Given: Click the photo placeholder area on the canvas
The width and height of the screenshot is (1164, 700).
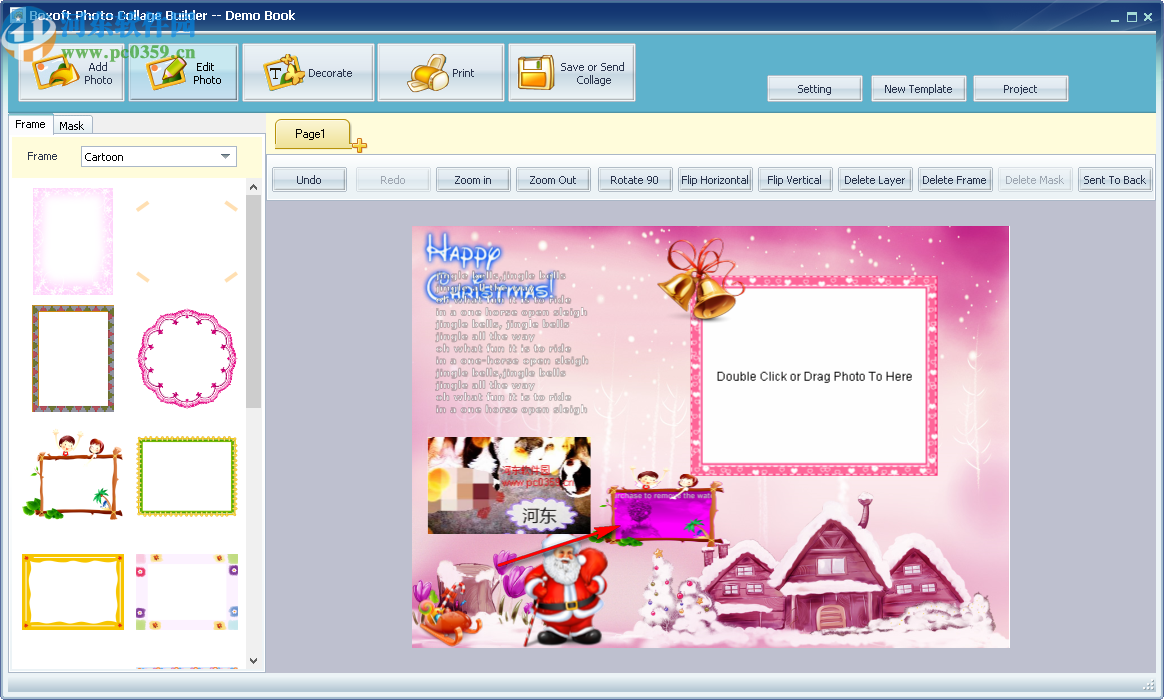Looking at the screenshot, I should [814, 377].
